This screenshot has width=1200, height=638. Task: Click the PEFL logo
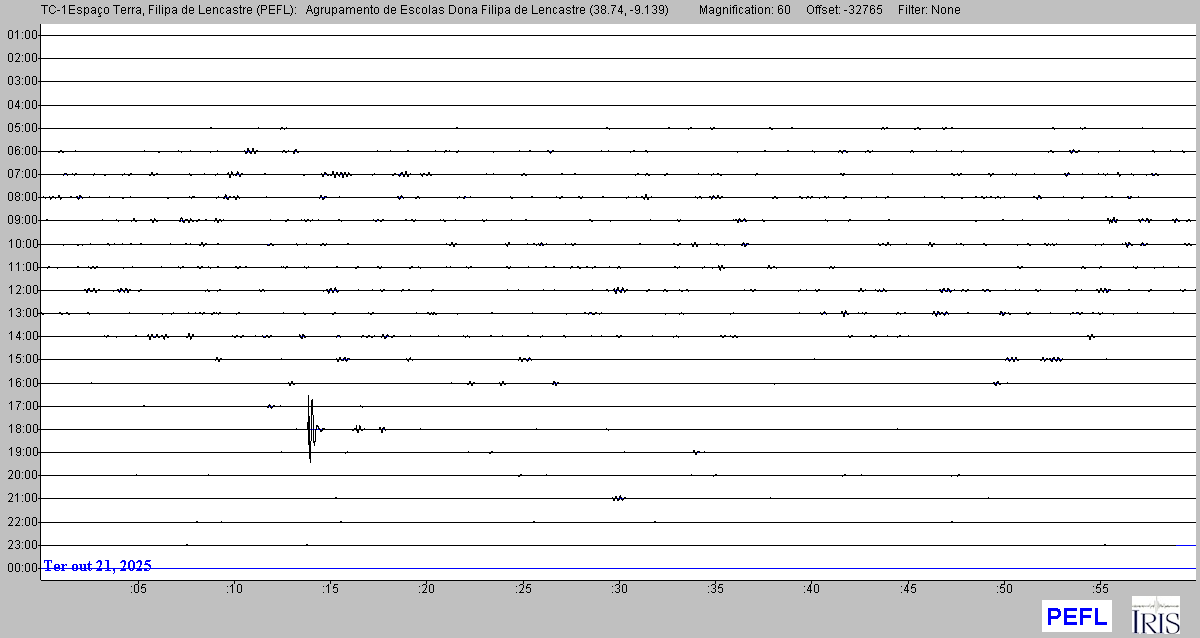1077,616
